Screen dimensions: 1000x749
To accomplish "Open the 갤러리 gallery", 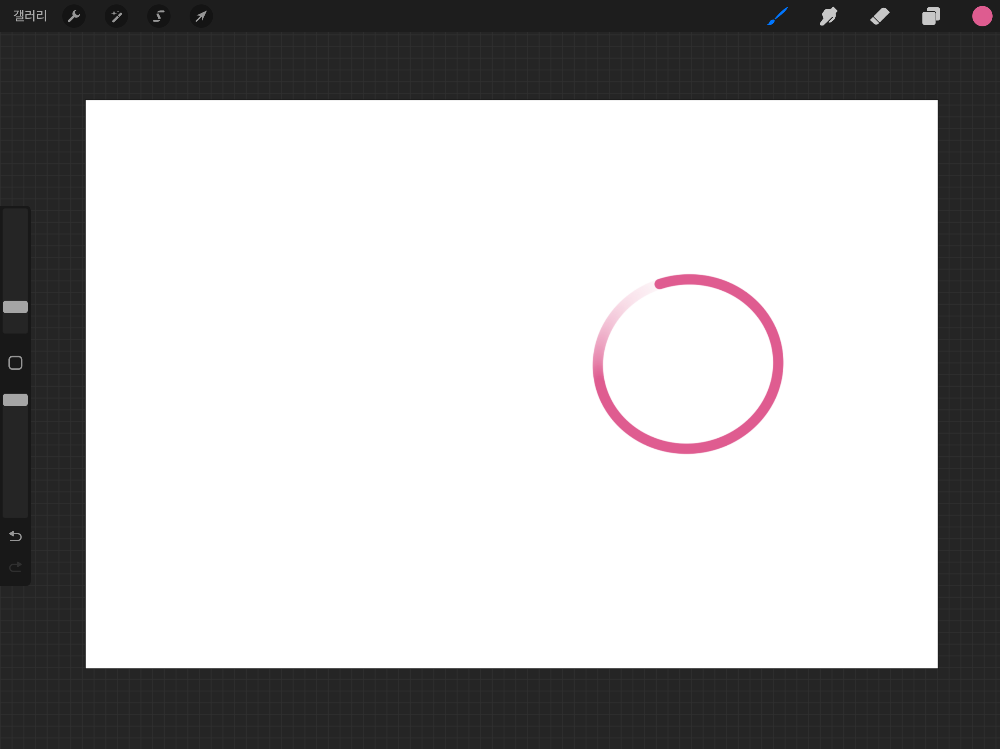I will 30,15.
